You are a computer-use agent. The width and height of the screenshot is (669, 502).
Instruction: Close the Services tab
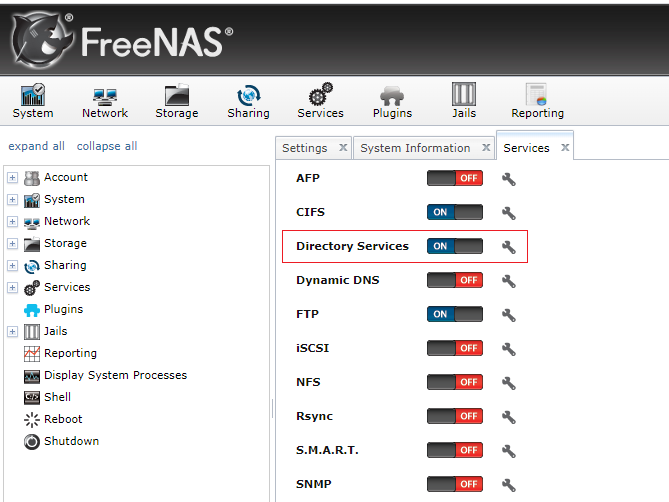(565, 148)
